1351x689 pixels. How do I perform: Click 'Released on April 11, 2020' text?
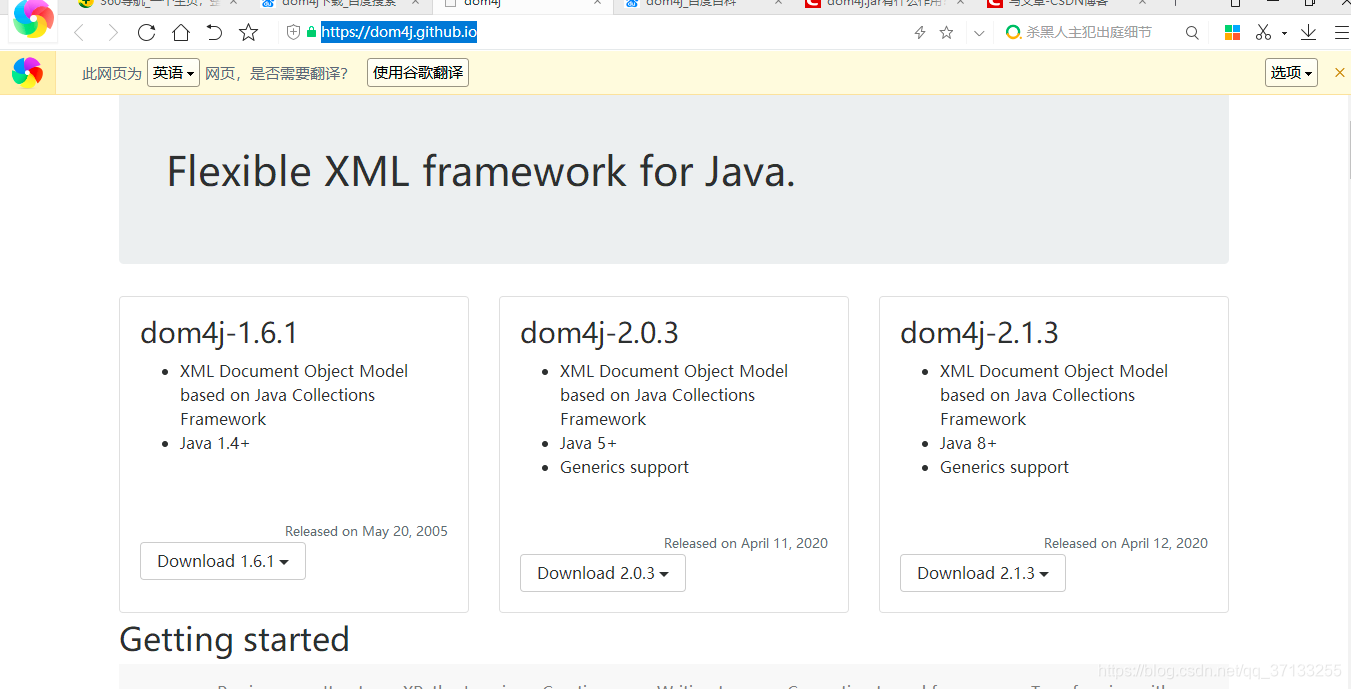click(746, 543)
